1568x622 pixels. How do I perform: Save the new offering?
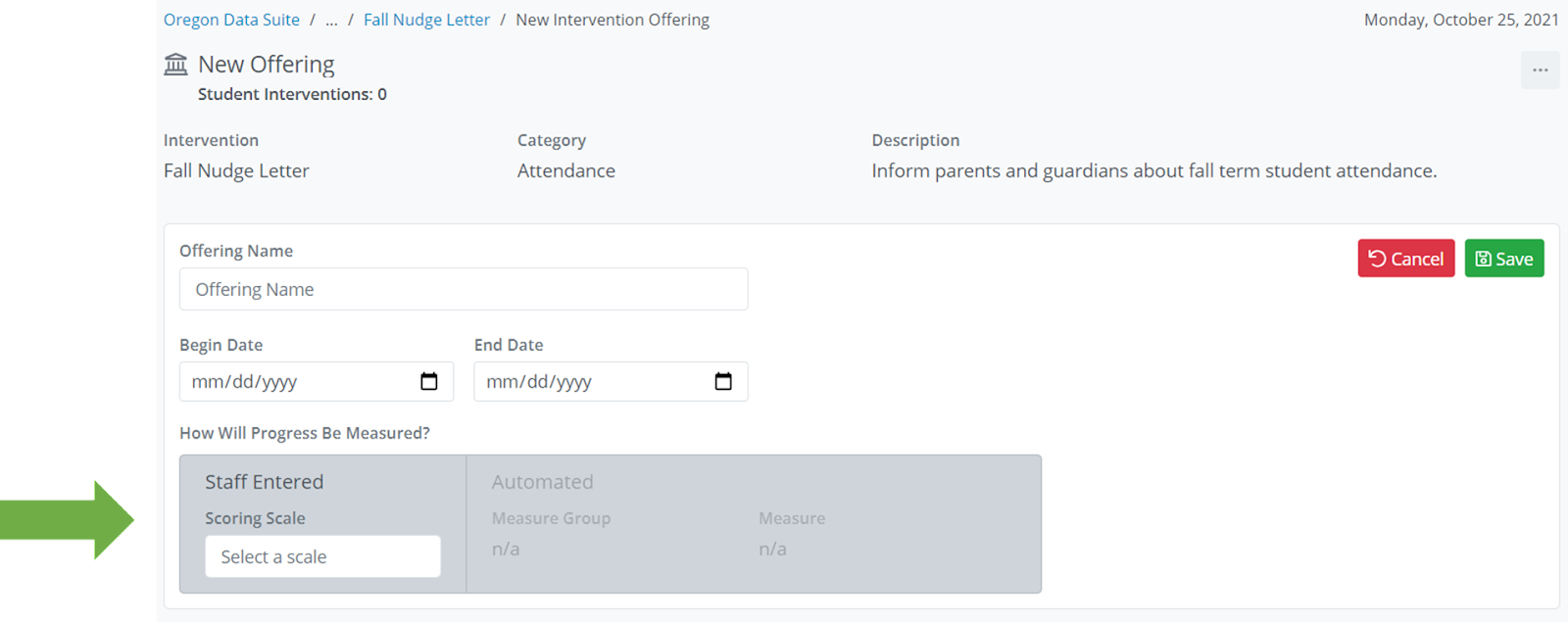(x=1504, y=259)
